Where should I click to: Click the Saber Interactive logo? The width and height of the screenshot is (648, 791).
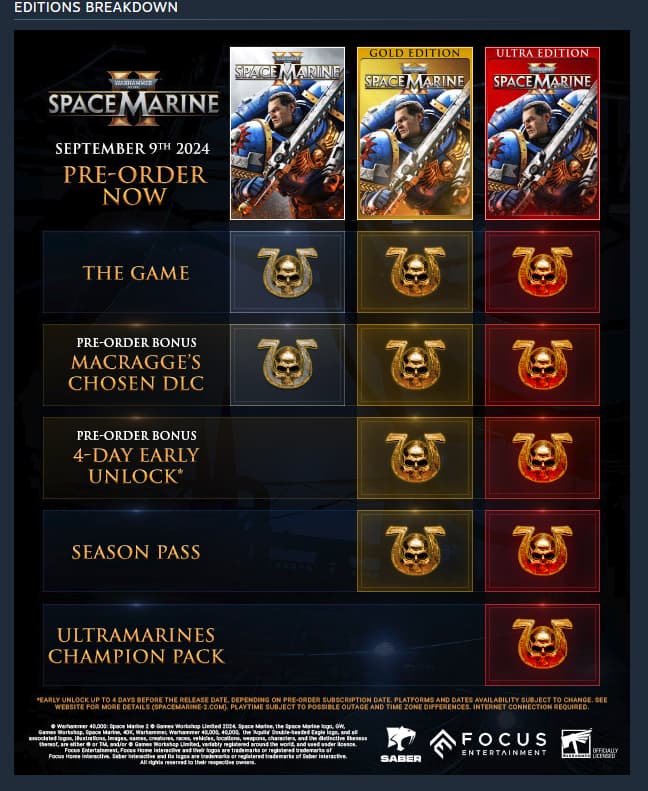(x=401, y=745)
